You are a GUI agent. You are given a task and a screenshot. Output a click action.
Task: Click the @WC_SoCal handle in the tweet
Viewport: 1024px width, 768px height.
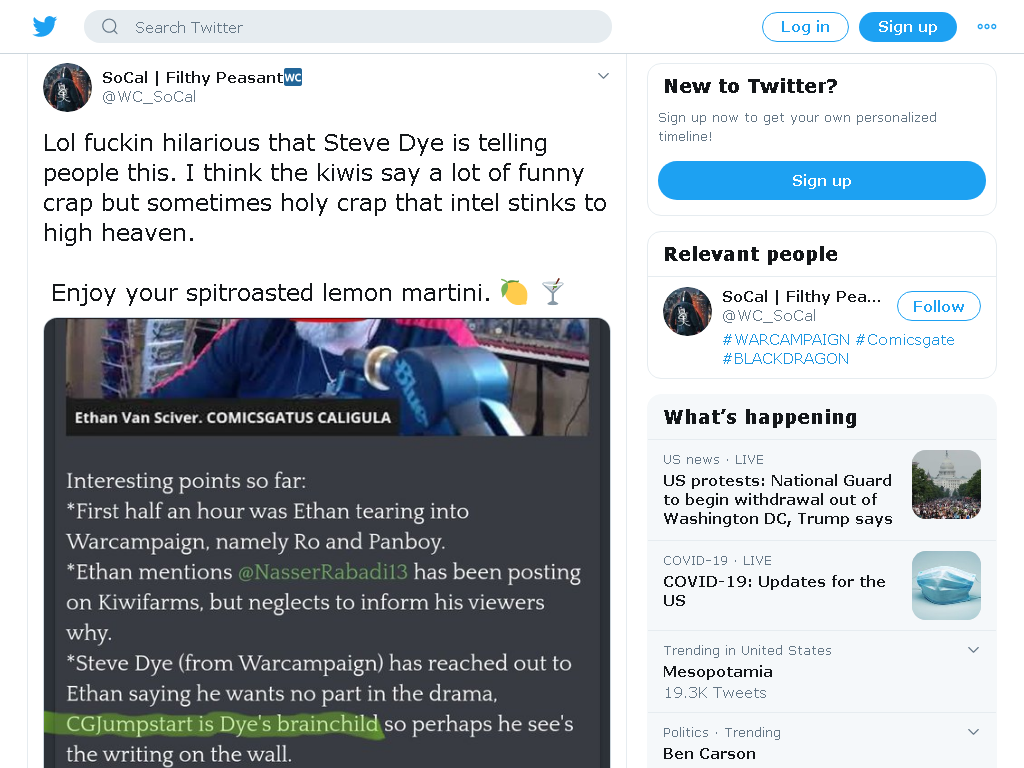[149, 97]
